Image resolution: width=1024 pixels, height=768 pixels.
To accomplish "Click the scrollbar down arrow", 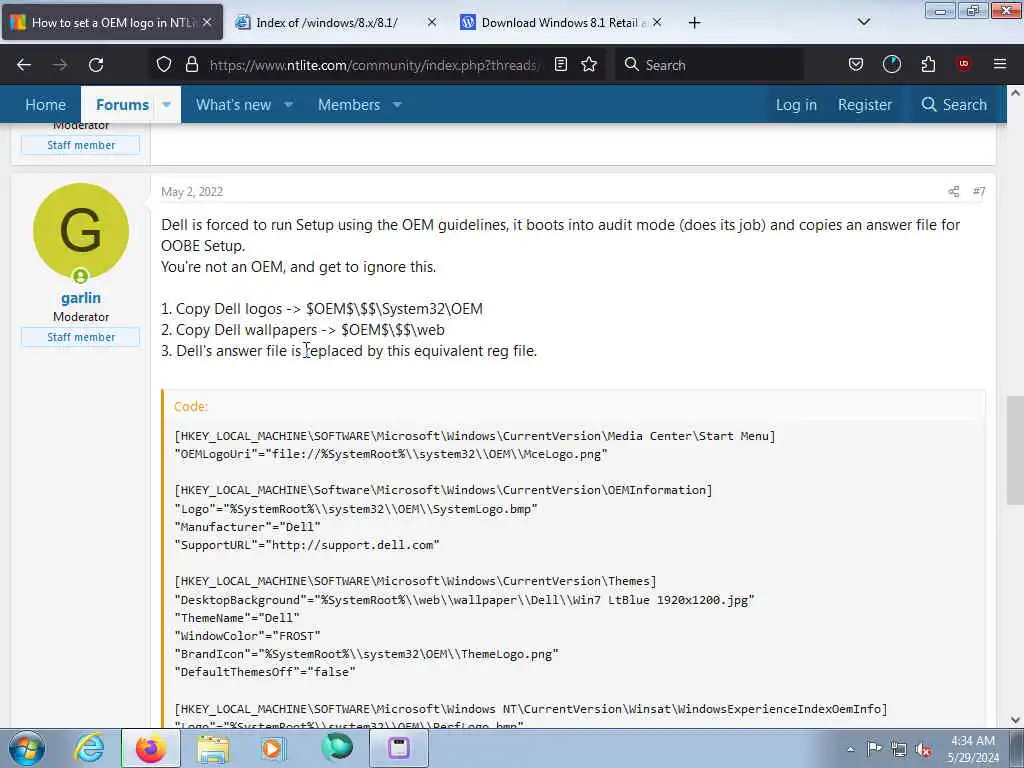I will click(1015, 720).
